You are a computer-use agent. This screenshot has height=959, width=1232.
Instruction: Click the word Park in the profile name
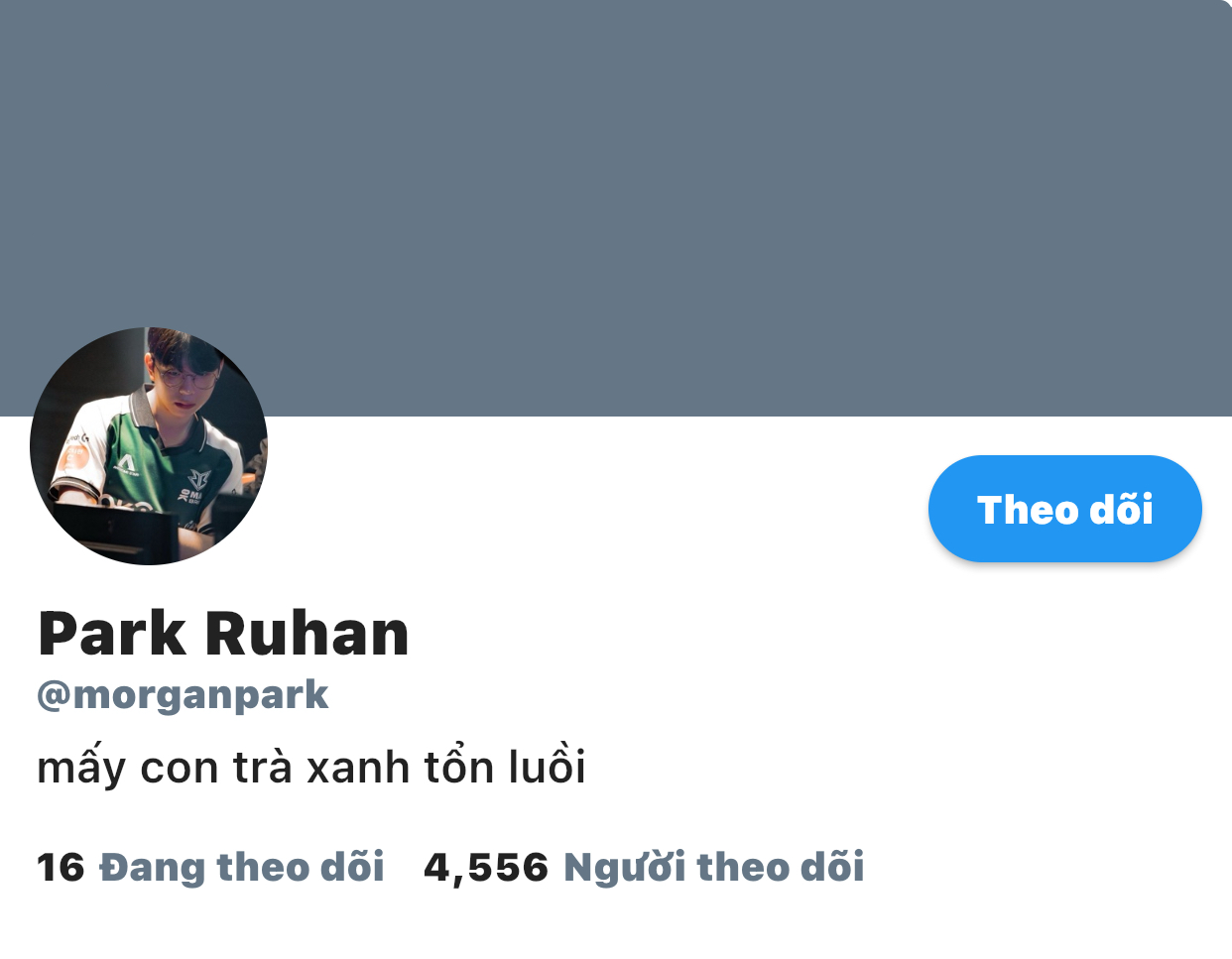(x=112, y=634)
